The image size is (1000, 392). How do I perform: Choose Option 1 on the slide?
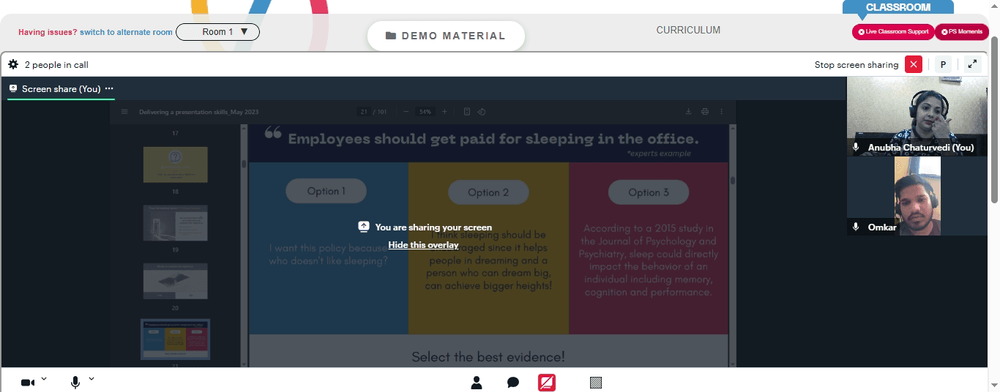pos(326,191)
